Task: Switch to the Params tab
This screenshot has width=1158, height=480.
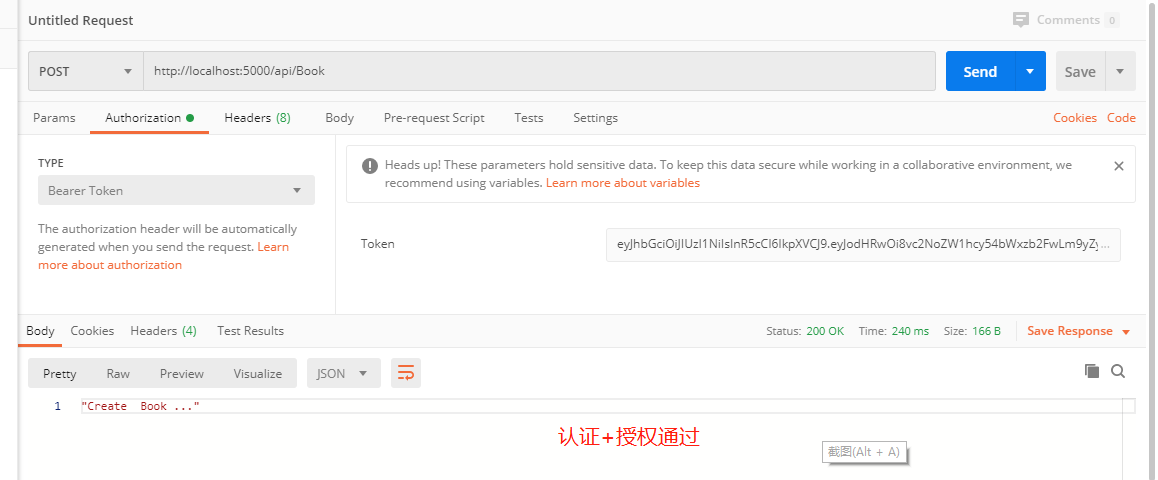Action: tap(54, 117)
